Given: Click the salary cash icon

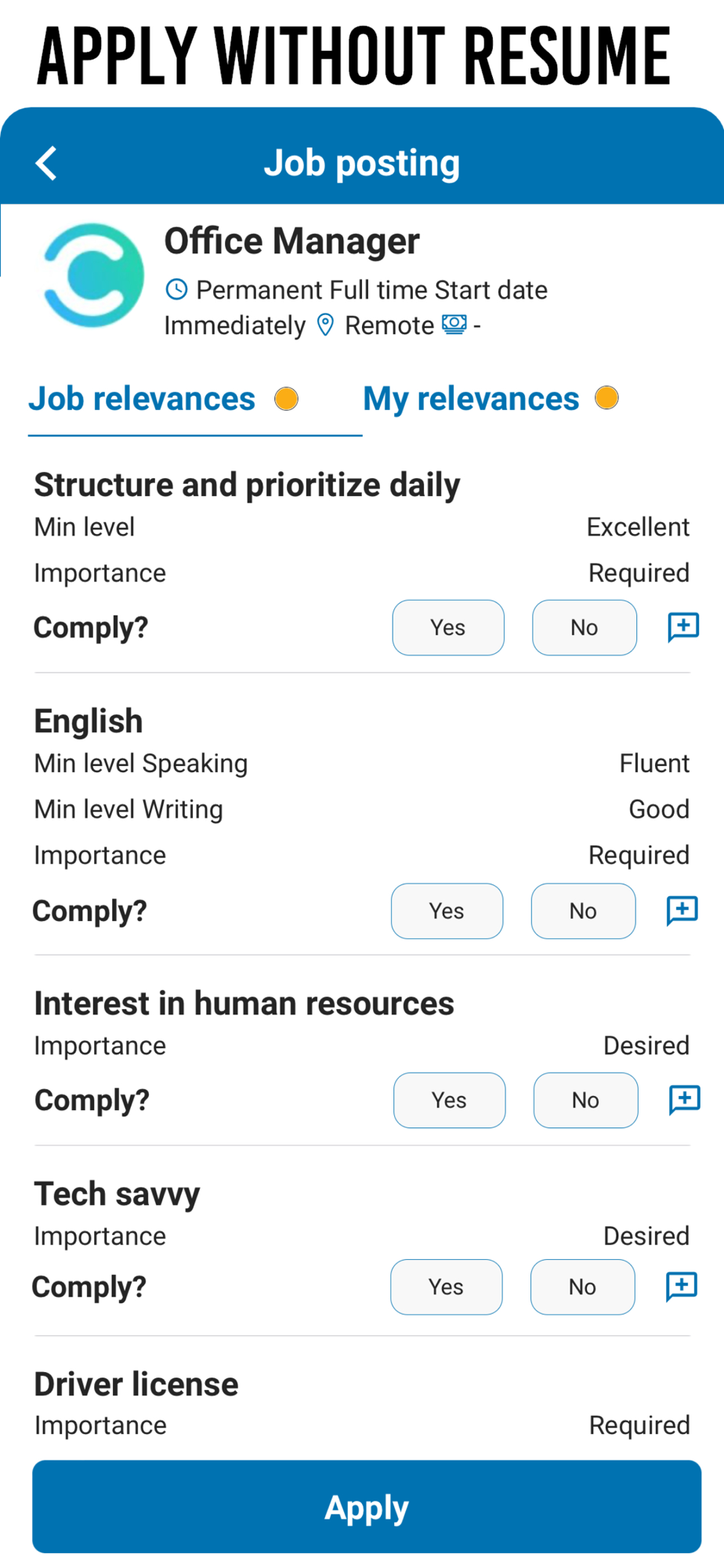Looking at the screenshot, I should (454, 325).
